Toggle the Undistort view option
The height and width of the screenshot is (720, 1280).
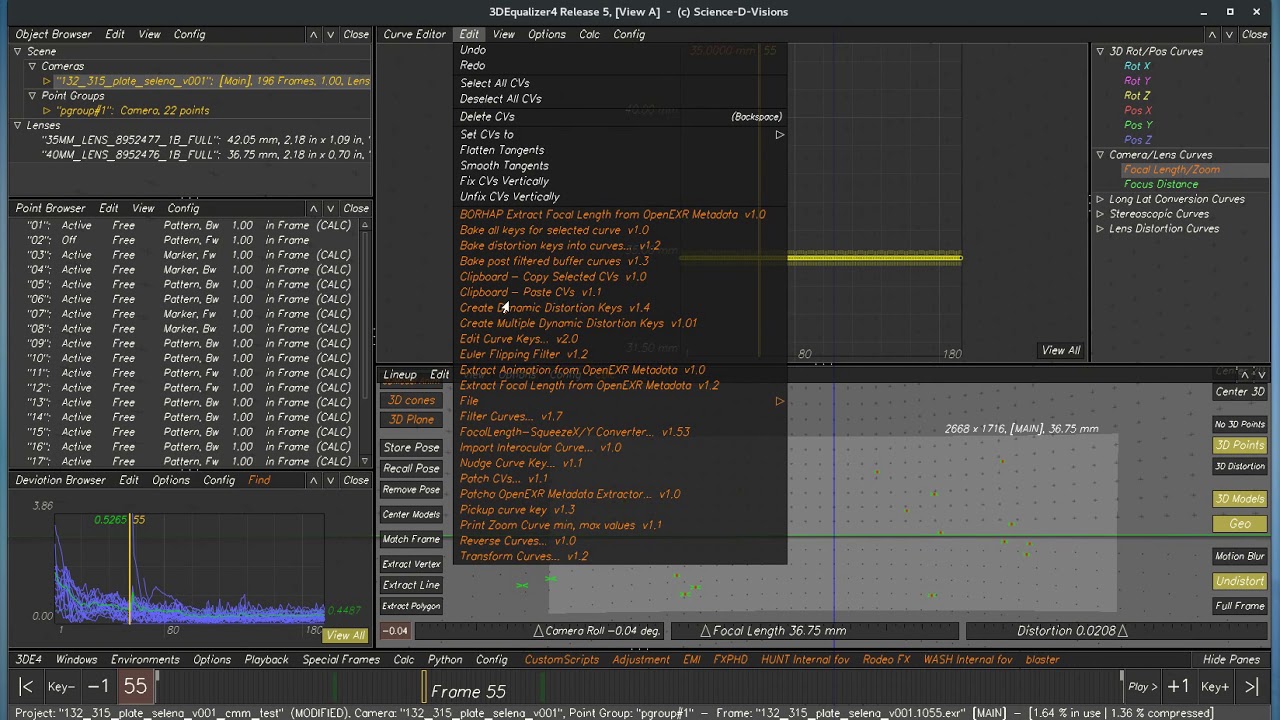click(x=1239, y=581)
